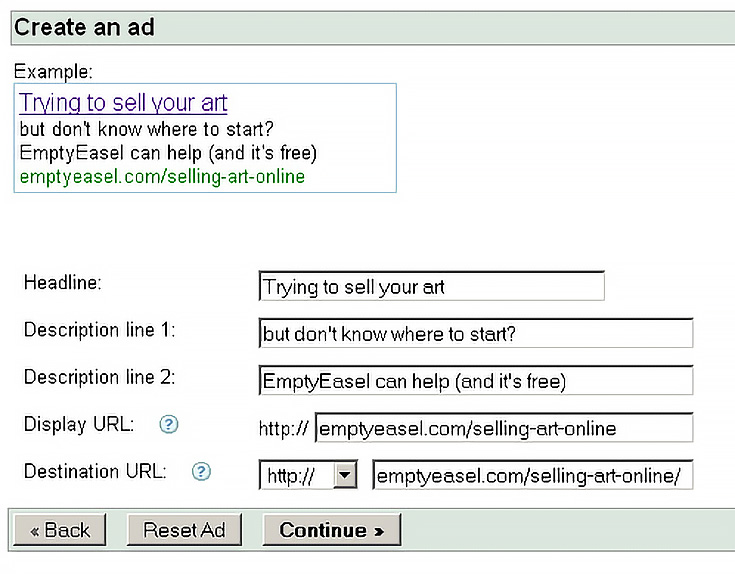Click the green emptyeasel.com example URL
The width and height of the screenshot is (735, 574).
coord(162,177)
